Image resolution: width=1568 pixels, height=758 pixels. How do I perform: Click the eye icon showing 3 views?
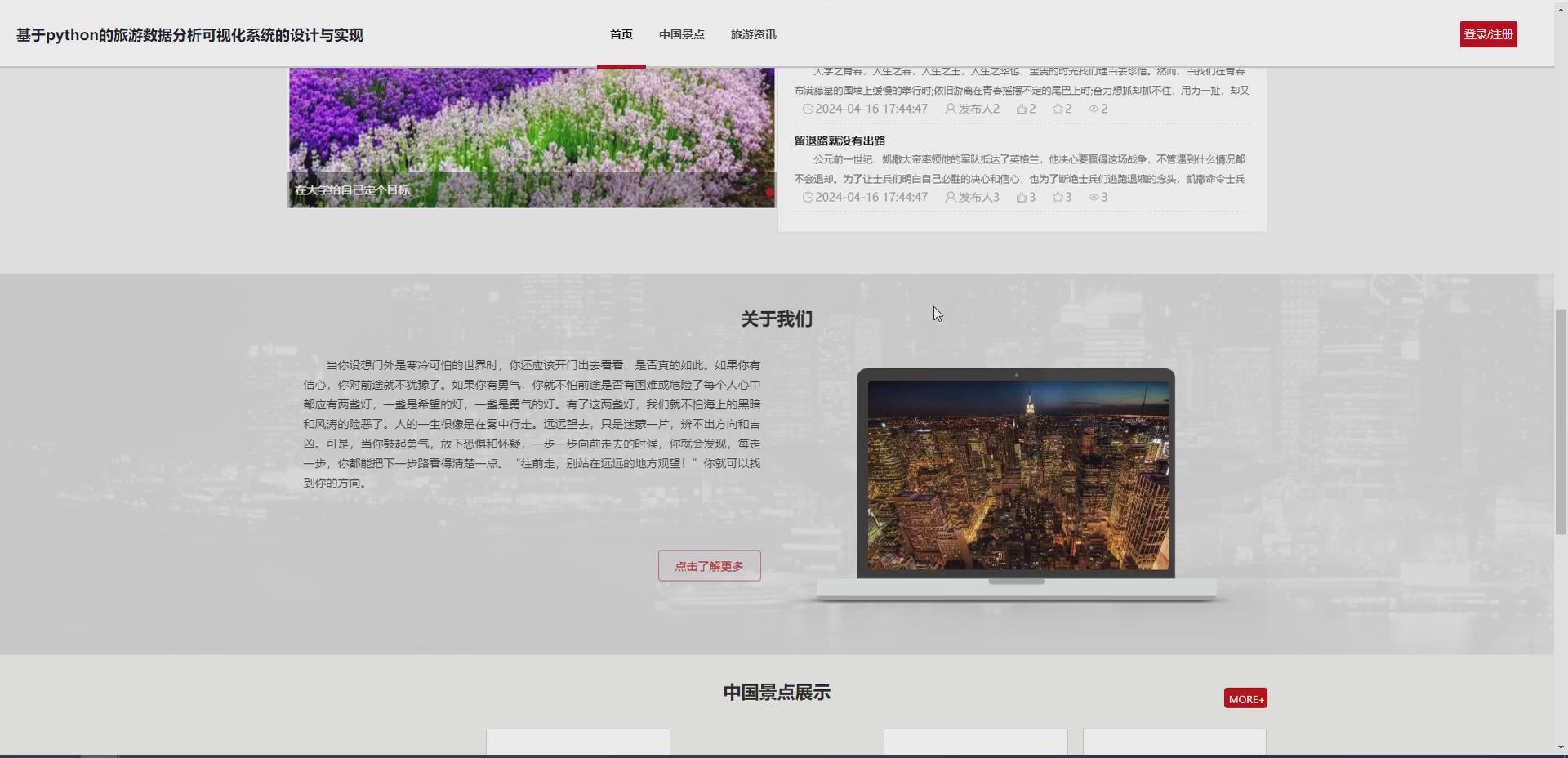click(x=1094, y=197)
